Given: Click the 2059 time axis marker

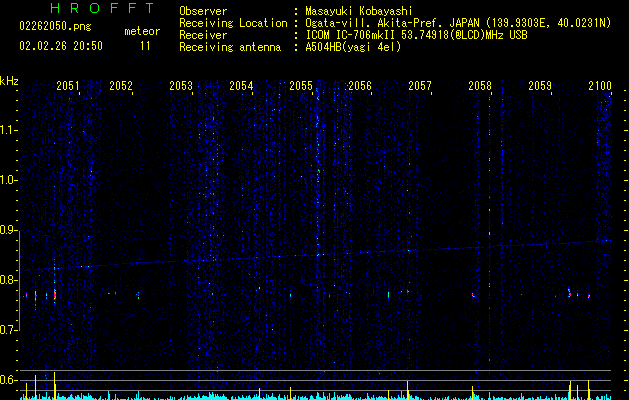Looking at the screenshot, I should [x=540, y=86].
